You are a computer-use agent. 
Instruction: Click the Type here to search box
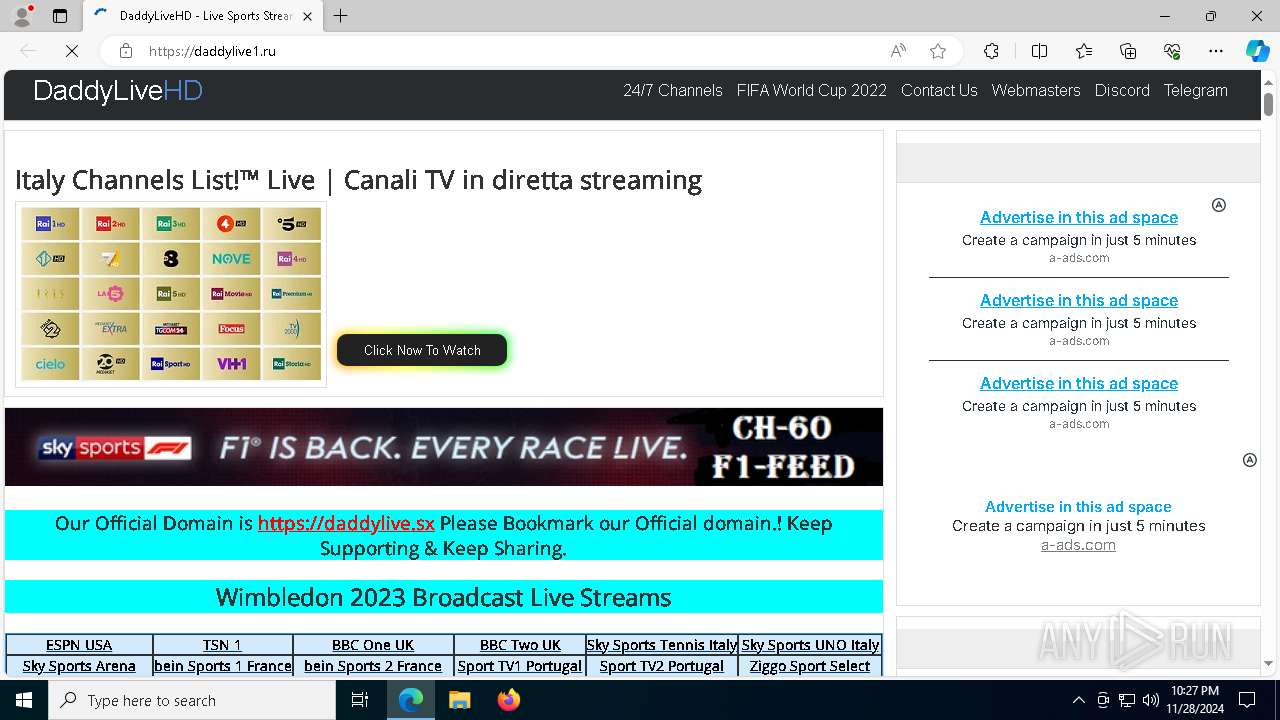(192, 700)
